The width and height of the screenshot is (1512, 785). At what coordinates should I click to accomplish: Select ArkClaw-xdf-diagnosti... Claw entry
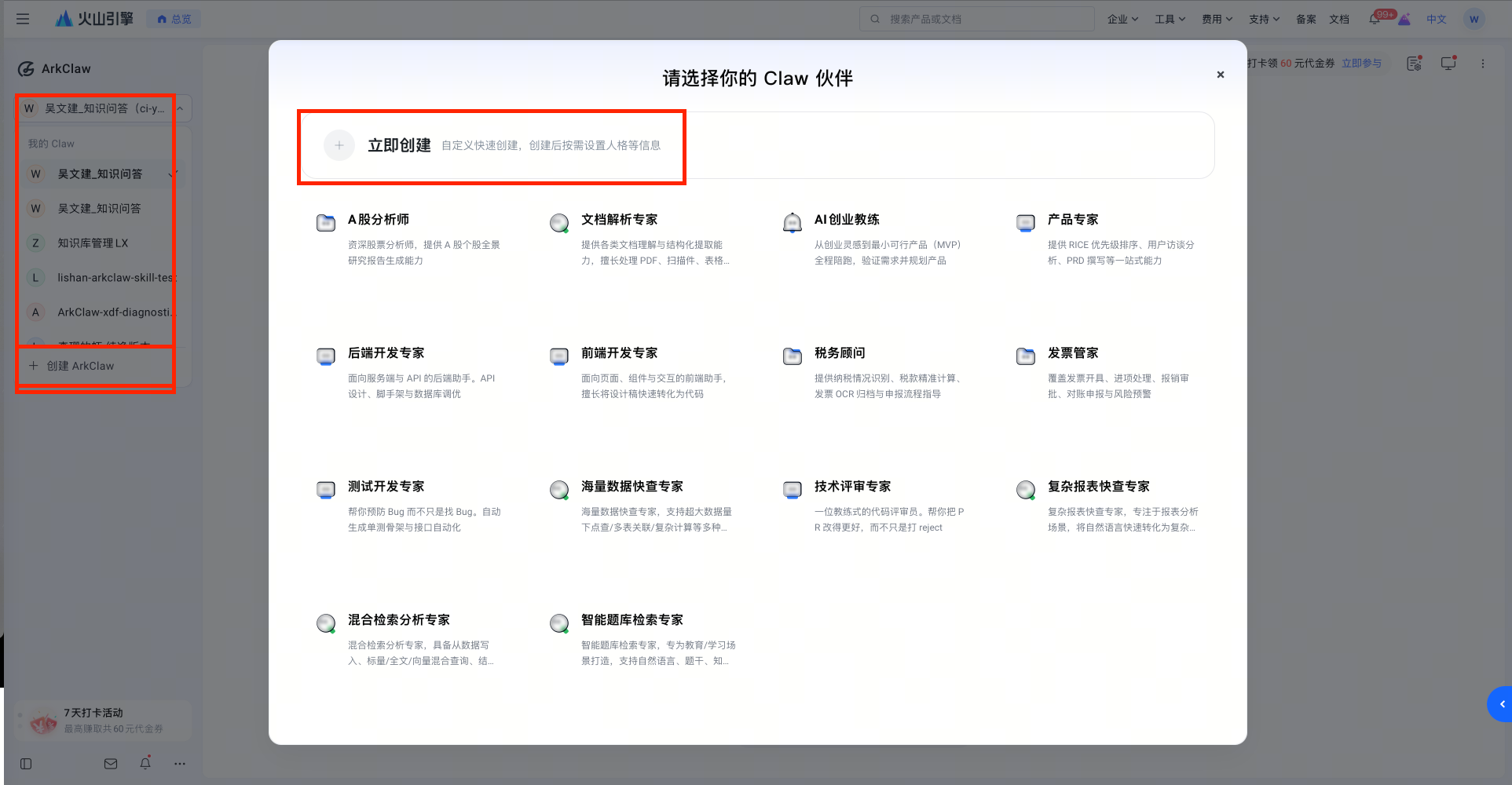coord(101,312)
